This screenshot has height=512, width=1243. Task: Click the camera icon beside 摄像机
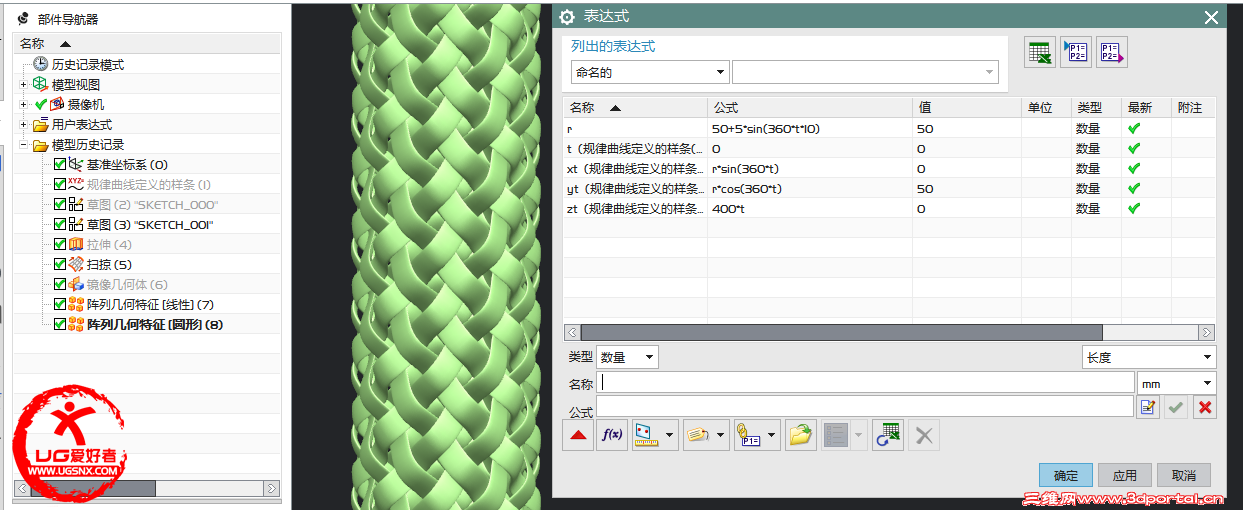point(58,104)
